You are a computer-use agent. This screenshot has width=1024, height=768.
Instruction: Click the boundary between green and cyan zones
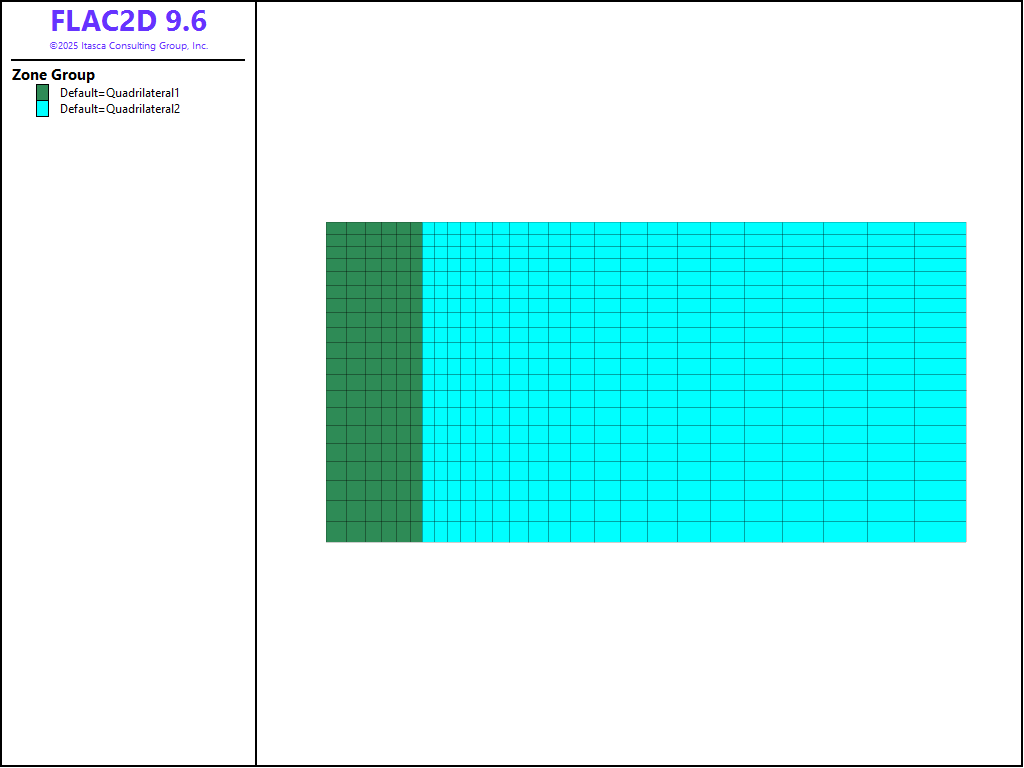(423, 382)
